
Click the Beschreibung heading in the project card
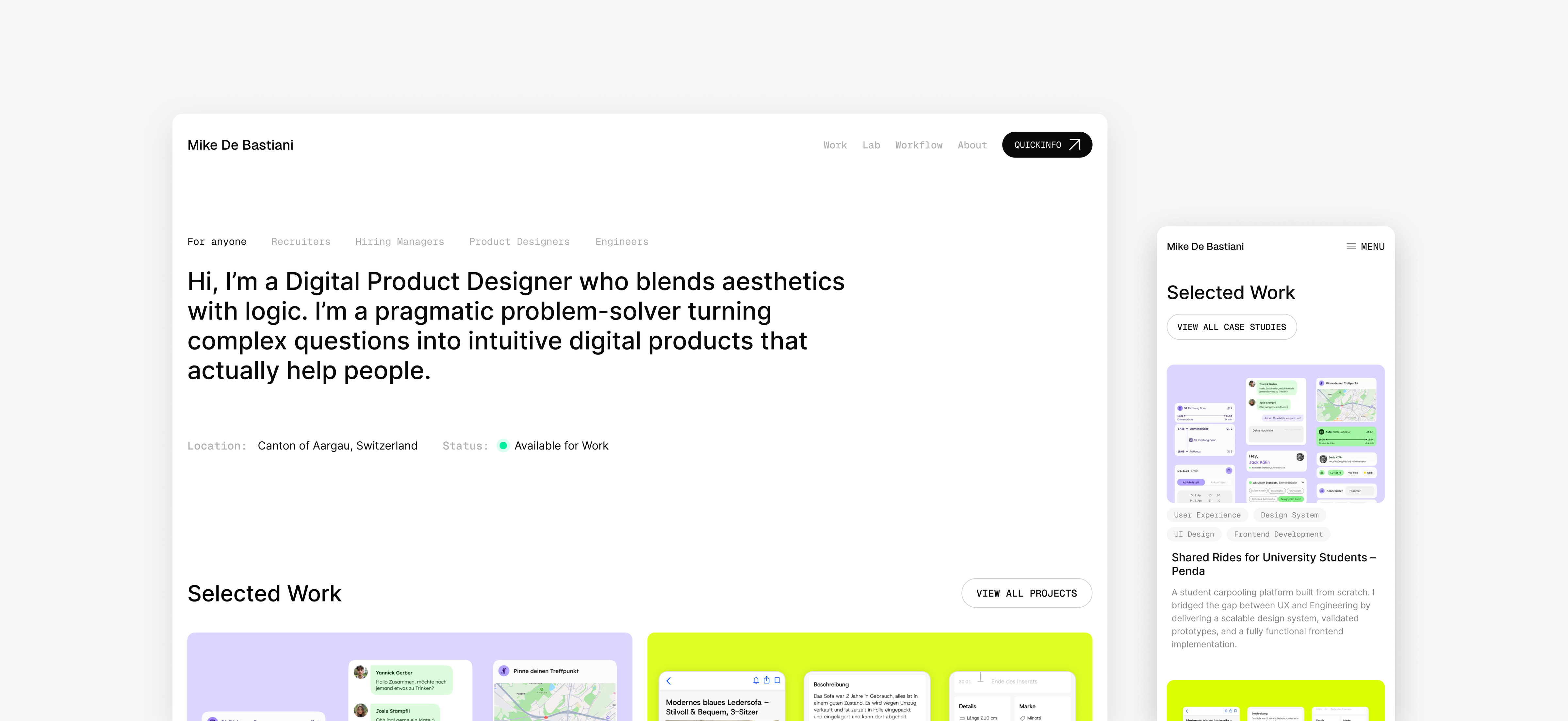tap(831, 684)
